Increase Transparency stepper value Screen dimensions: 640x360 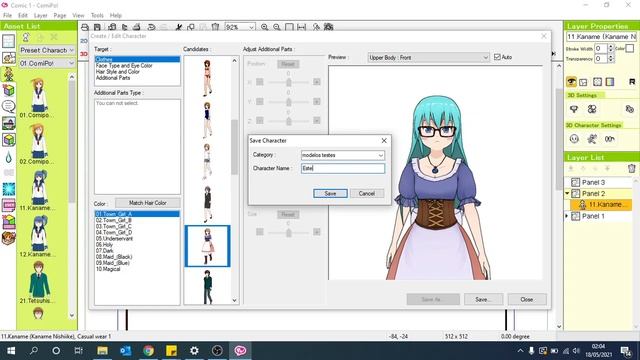tap(611, 56)
